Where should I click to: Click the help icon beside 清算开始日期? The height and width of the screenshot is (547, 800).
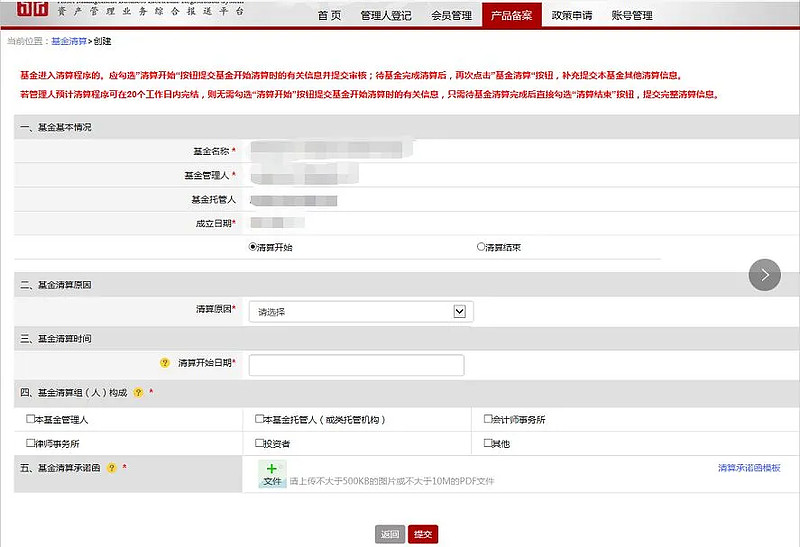pos(164,362)
